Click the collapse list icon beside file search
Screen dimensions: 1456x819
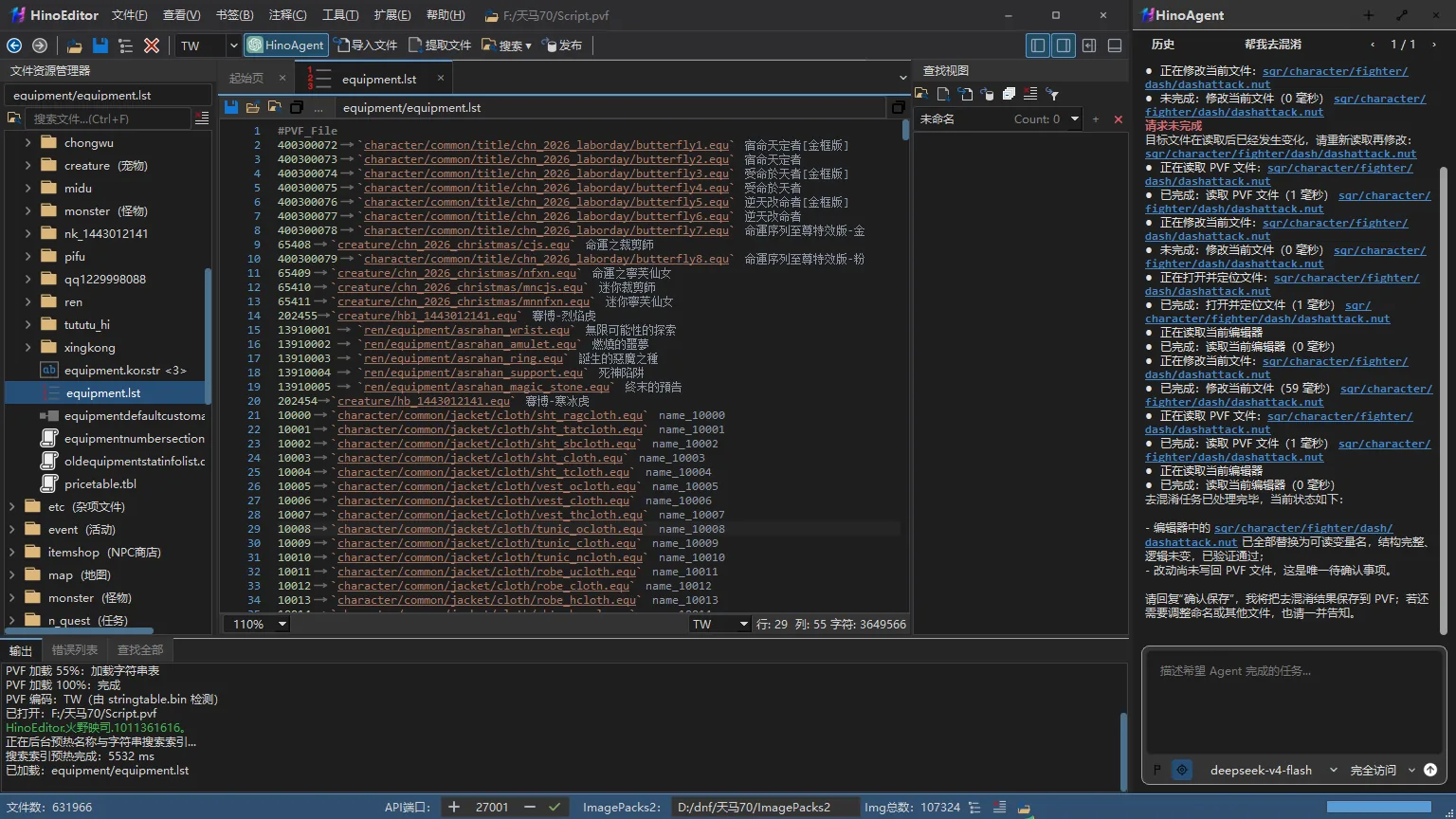201,118
